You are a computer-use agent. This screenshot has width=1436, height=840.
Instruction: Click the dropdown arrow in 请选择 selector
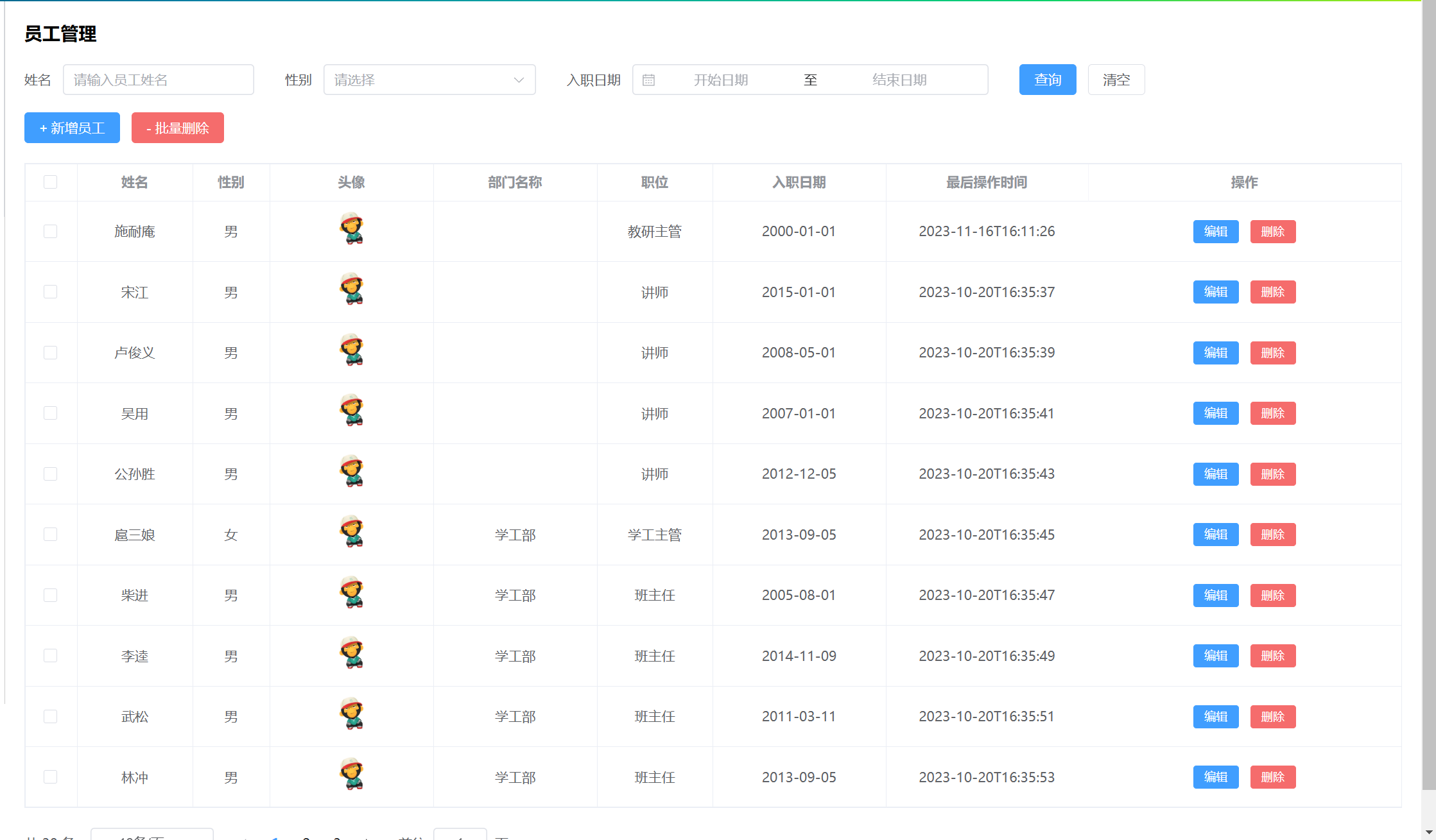coord(519,80)
